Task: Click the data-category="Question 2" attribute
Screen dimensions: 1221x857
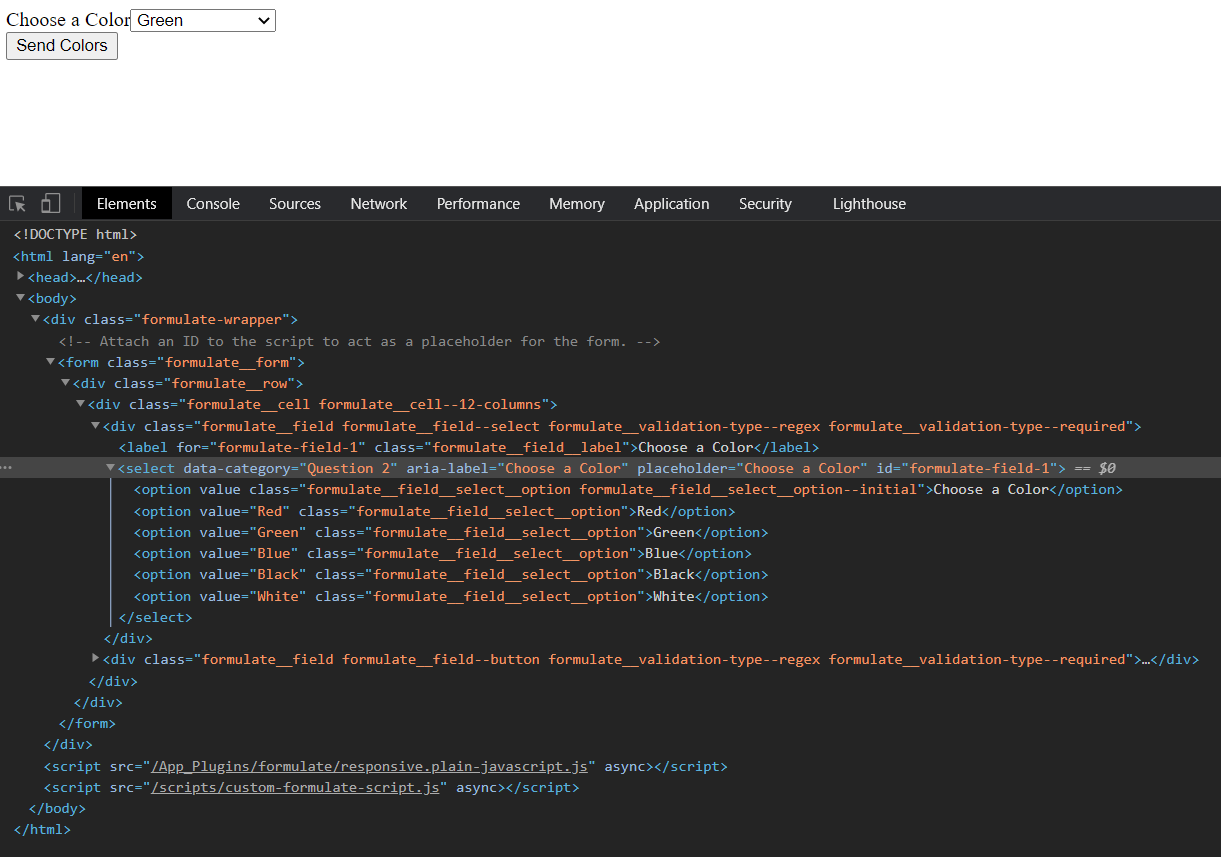Action: point(291,468)
